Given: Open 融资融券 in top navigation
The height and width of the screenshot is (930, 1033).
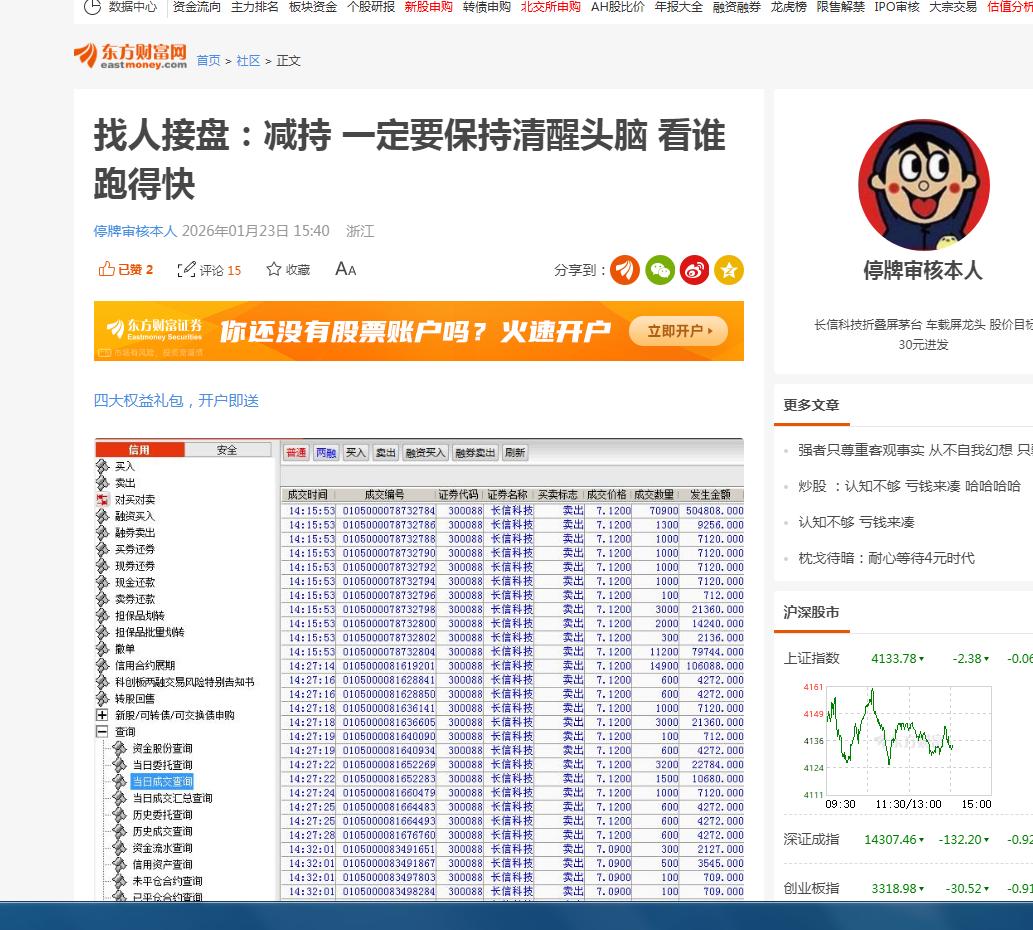Looking at the screenshot, I should tap(737, 7).
